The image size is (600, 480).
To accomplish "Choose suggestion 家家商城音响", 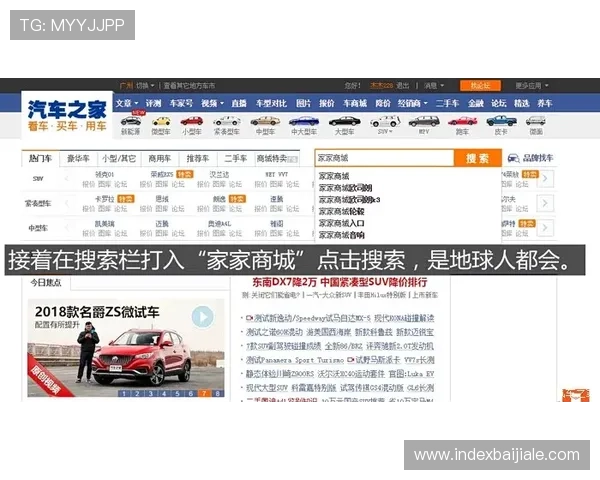I will pos(341,235).
